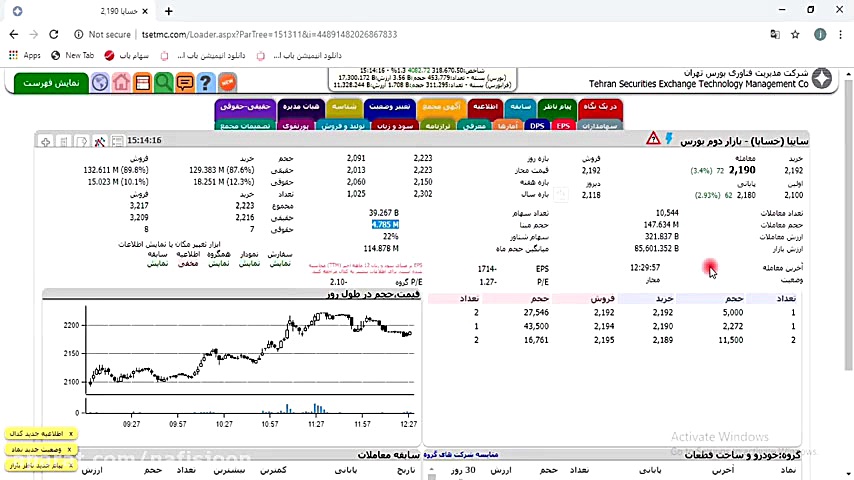Open the تصمیمات مجمع tab
Image resolution: width=854 pixels, height=480 pixels.
(245, 126)
